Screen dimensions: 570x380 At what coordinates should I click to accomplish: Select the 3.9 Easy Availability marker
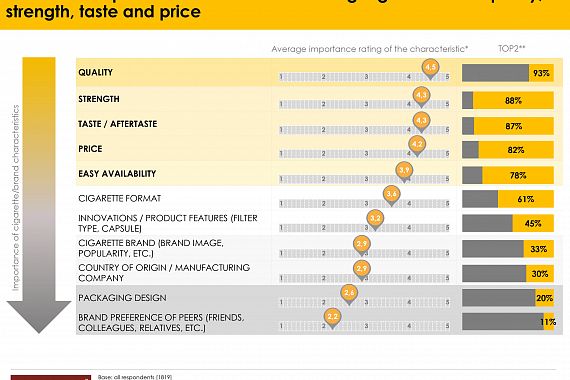404,172
